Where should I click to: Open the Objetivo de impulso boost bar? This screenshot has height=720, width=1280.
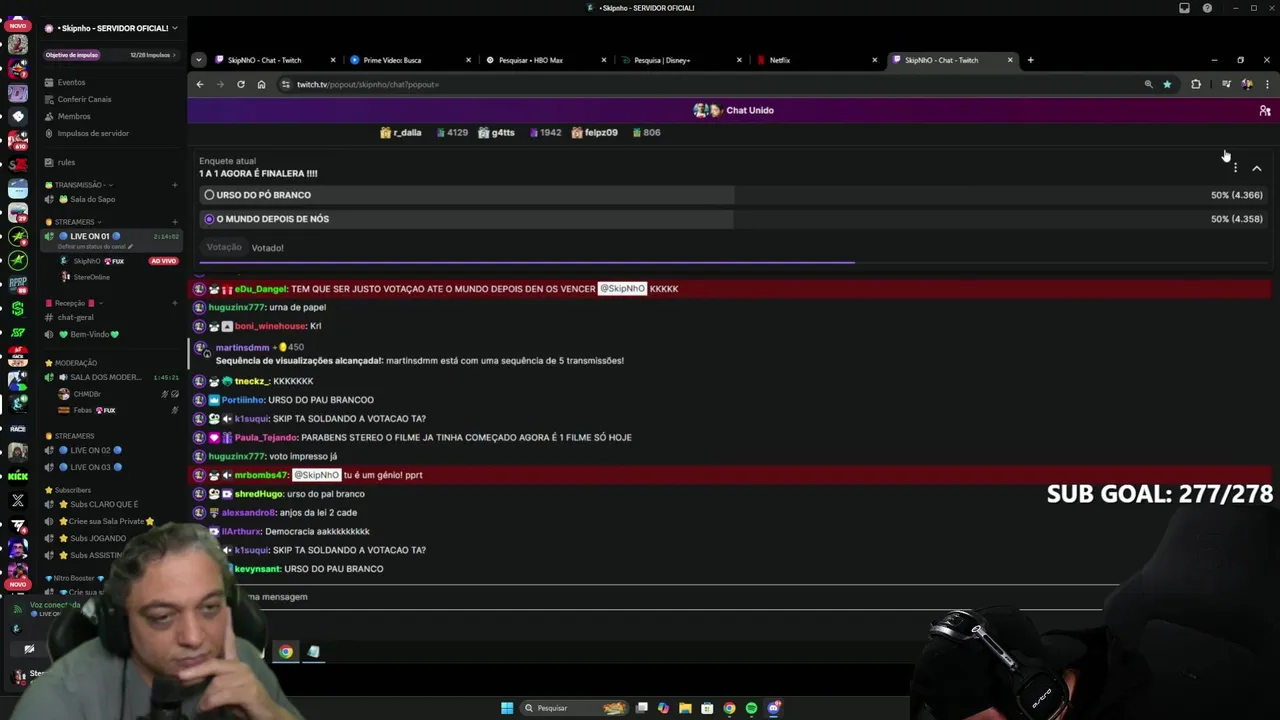pyautogui.click(x=110, y=55)
